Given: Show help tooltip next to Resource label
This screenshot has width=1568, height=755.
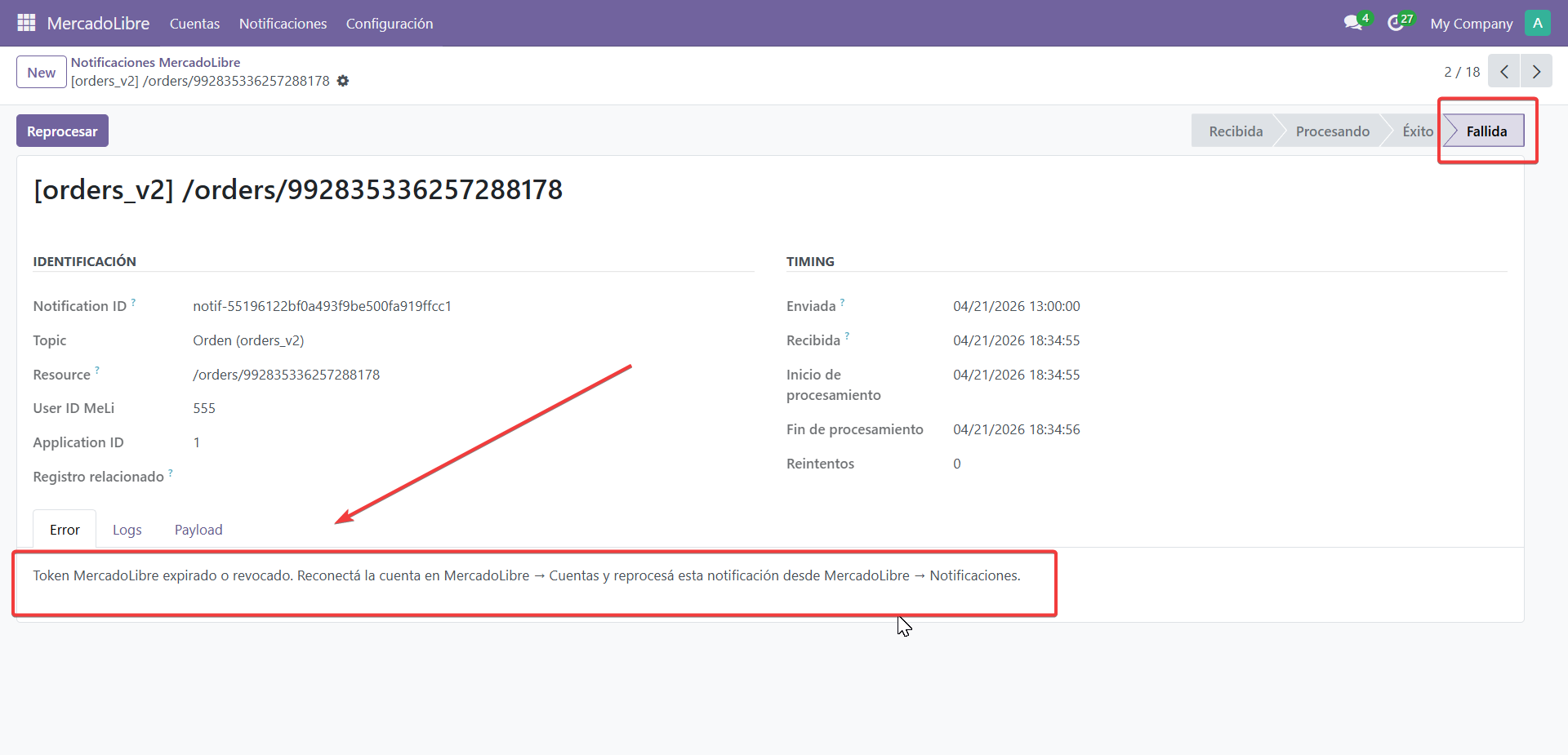Looking at the screenshot, I should pos(97,371).
